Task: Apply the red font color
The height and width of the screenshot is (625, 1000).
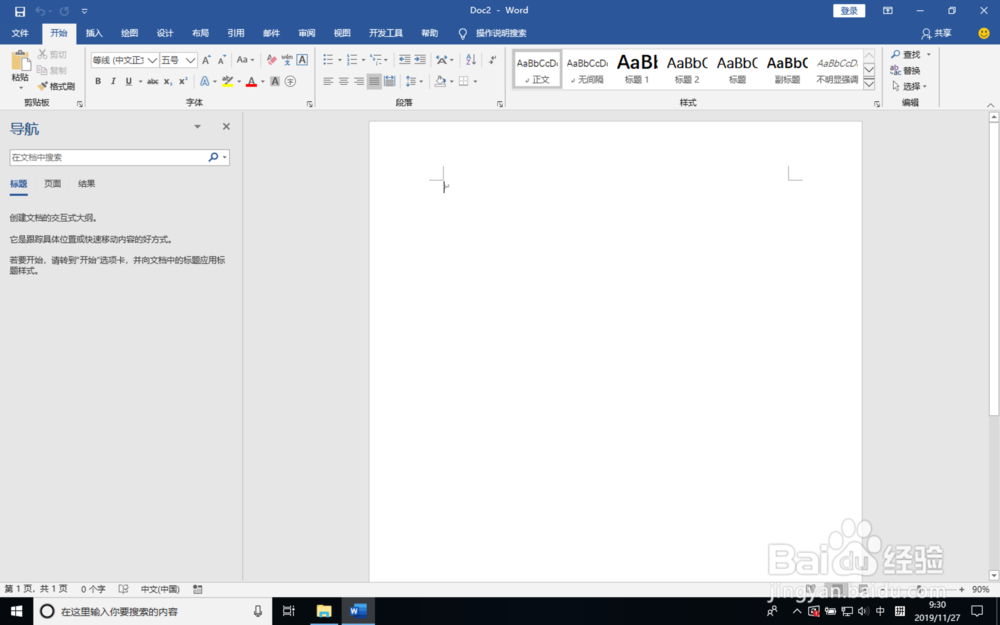Action: point(251,81)
